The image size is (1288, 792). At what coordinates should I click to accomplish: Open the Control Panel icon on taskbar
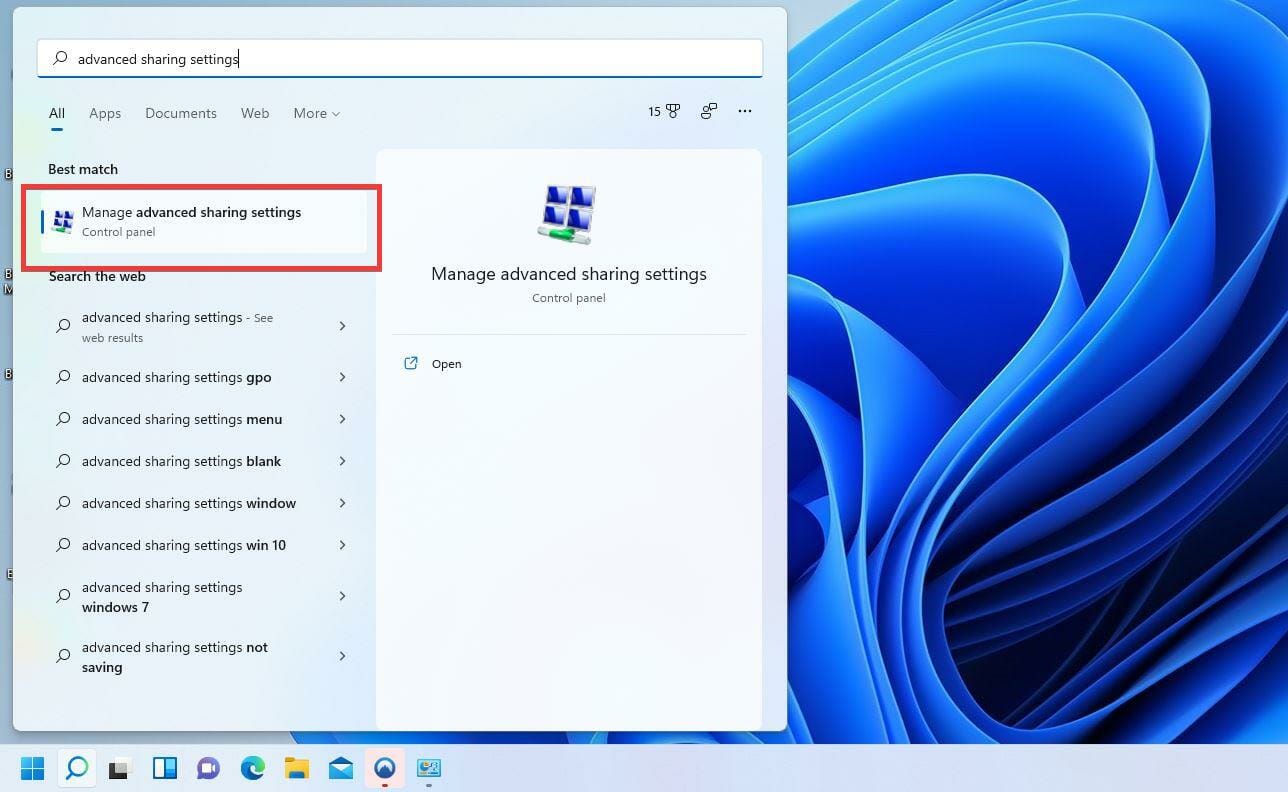point(429,768)
